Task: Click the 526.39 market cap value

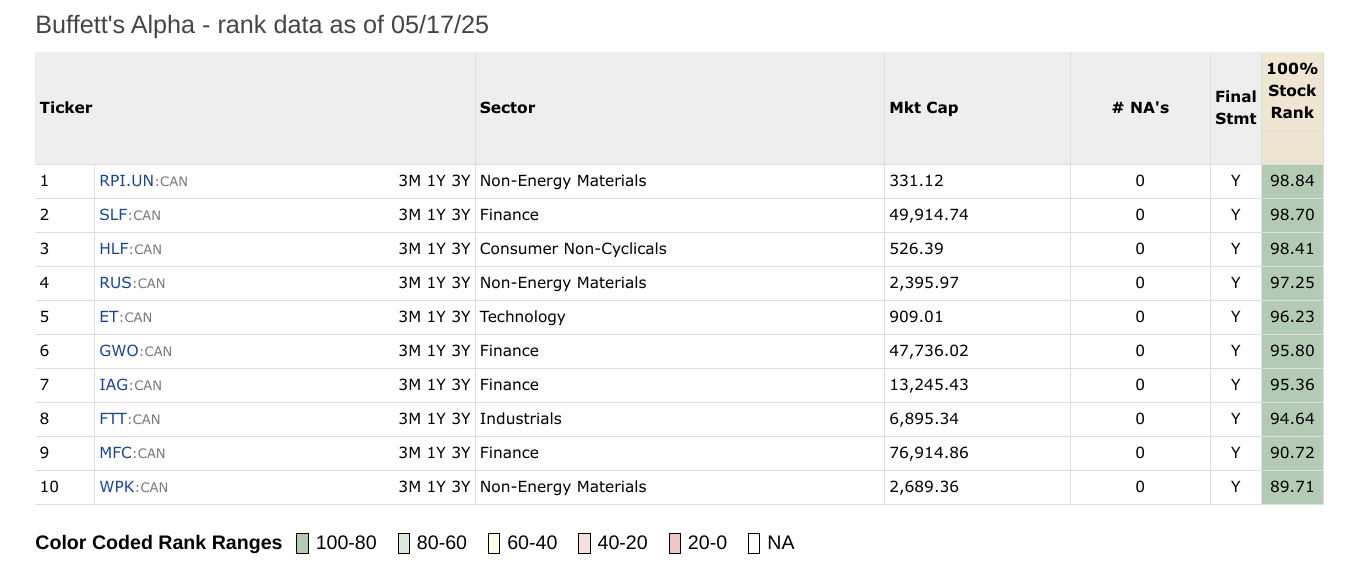Action: tap(916, 249)
